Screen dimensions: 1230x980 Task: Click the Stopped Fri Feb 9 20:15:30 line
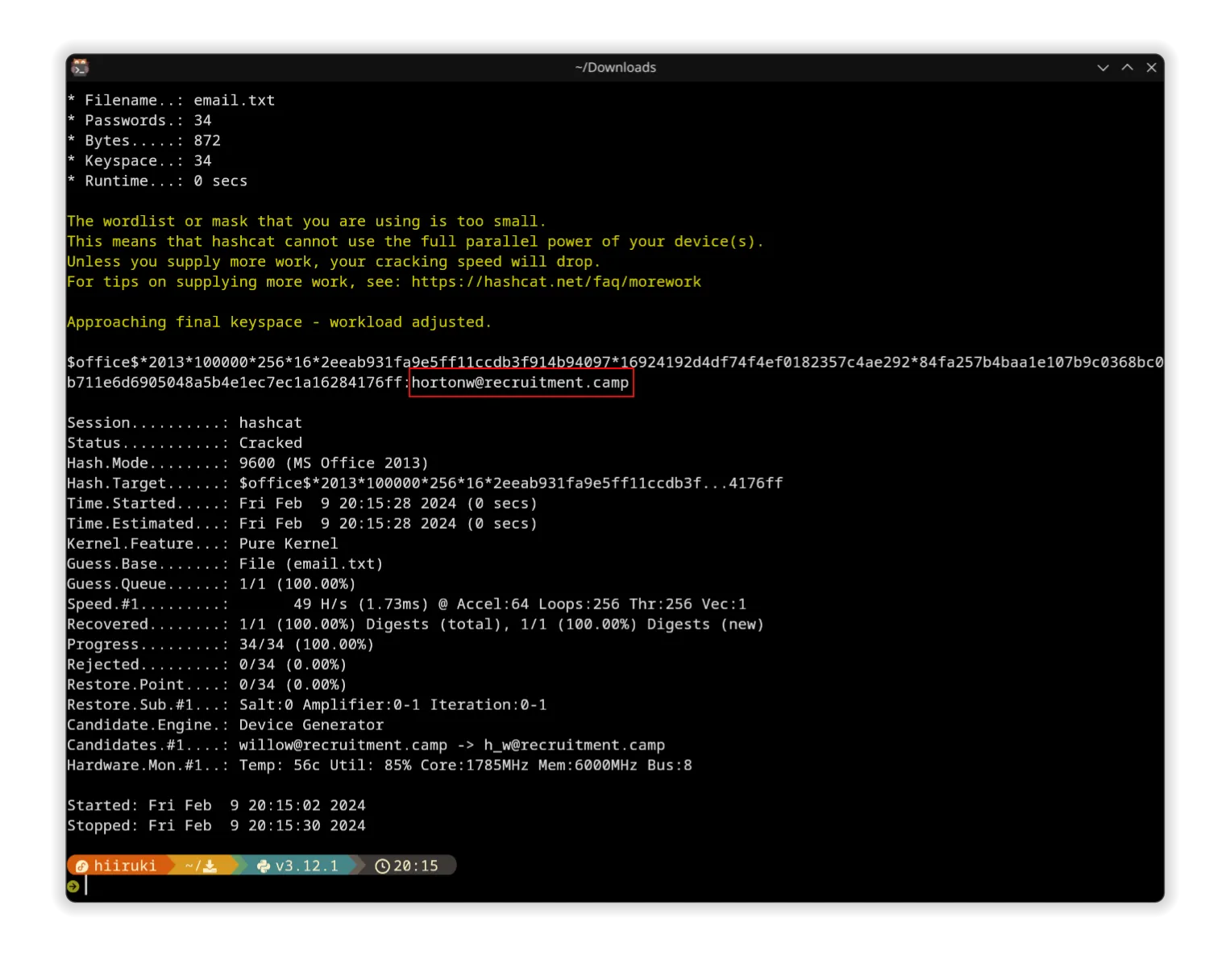point(216,826)
